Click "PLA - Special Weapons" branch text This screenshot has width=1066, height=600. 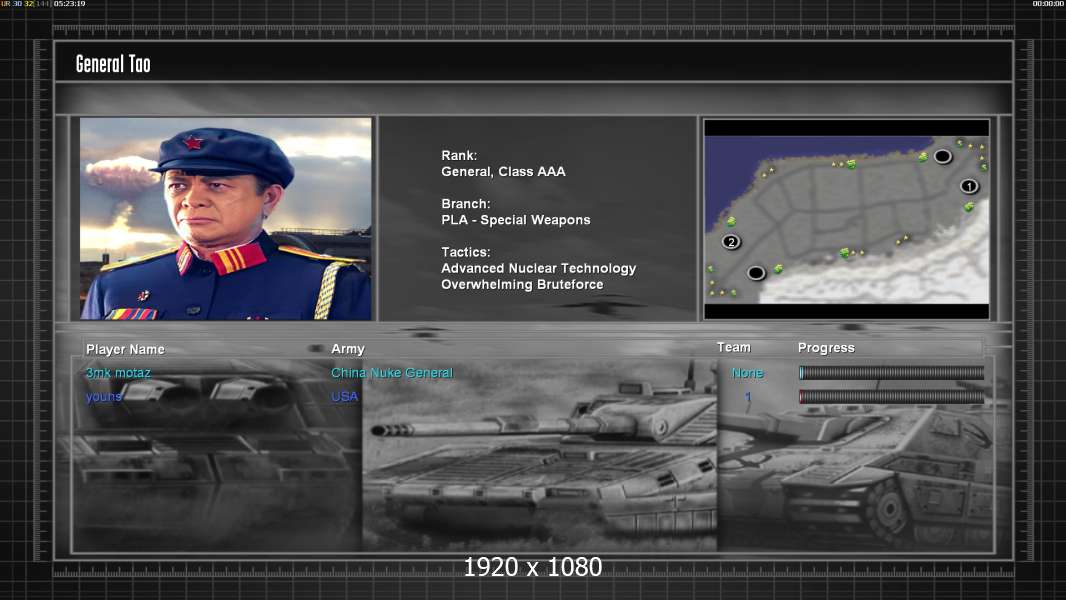515,220
